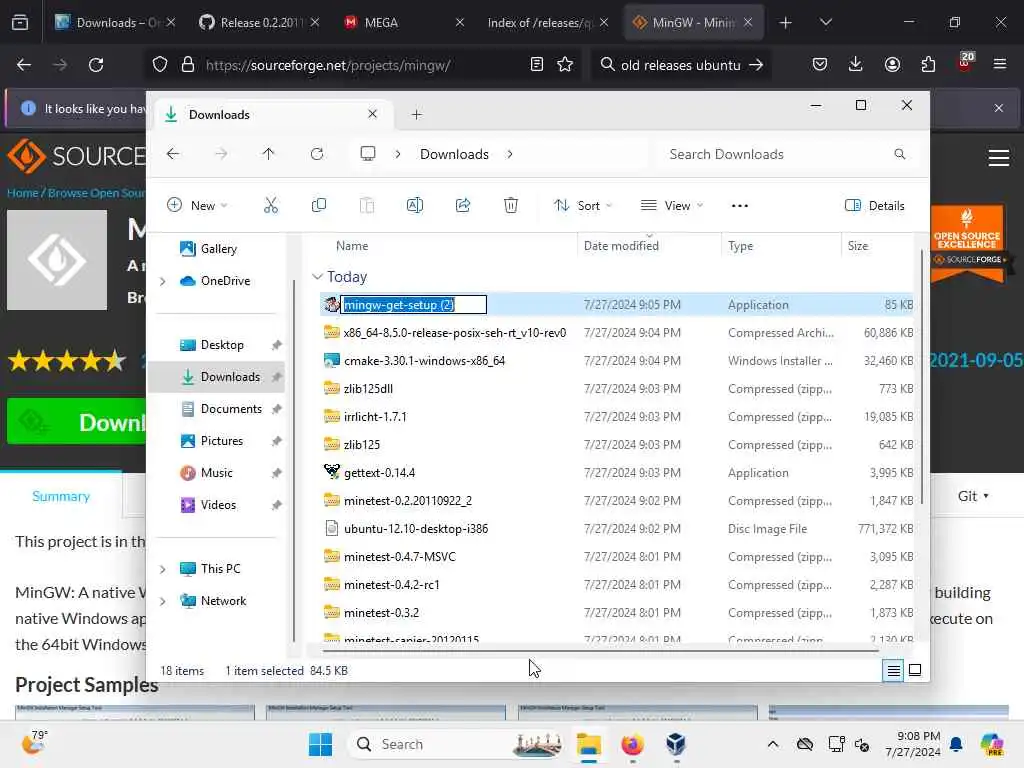Expand OneDrive in navigation pane
Screen dimensions: 1024x768
[163, 281]
